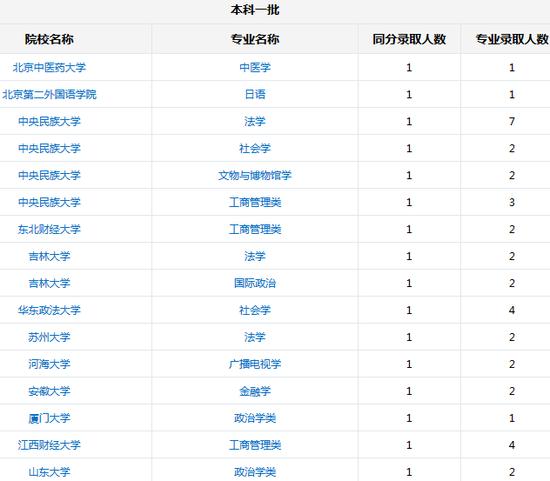
Task: Open the 北京第二外国语学院 school link
Action: tap(49, 94)
